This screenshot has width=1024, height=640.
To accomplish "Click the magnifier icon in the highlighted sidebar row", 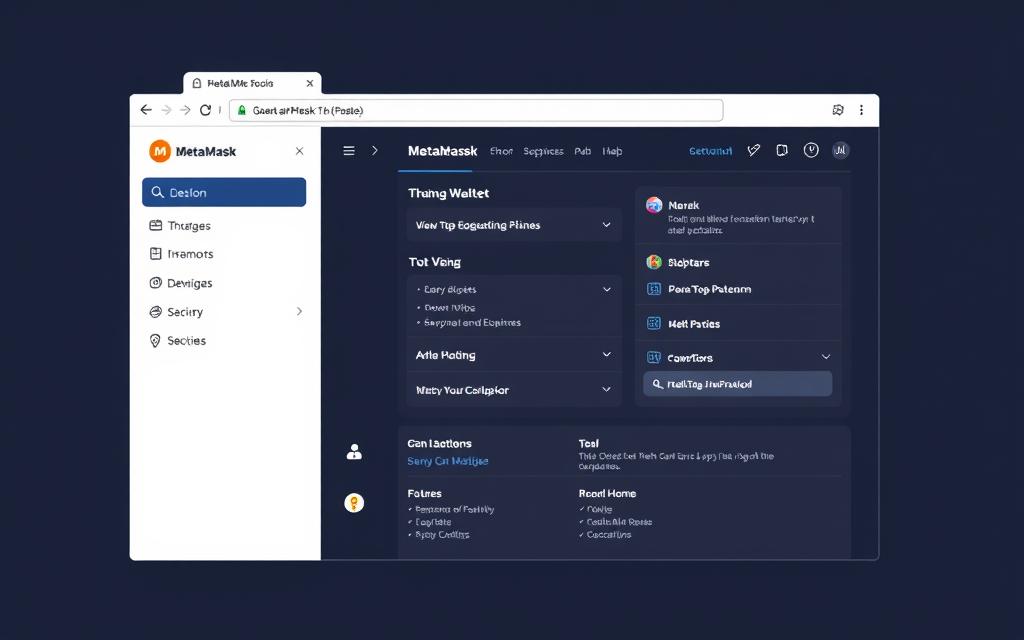I will coord(157,192).
